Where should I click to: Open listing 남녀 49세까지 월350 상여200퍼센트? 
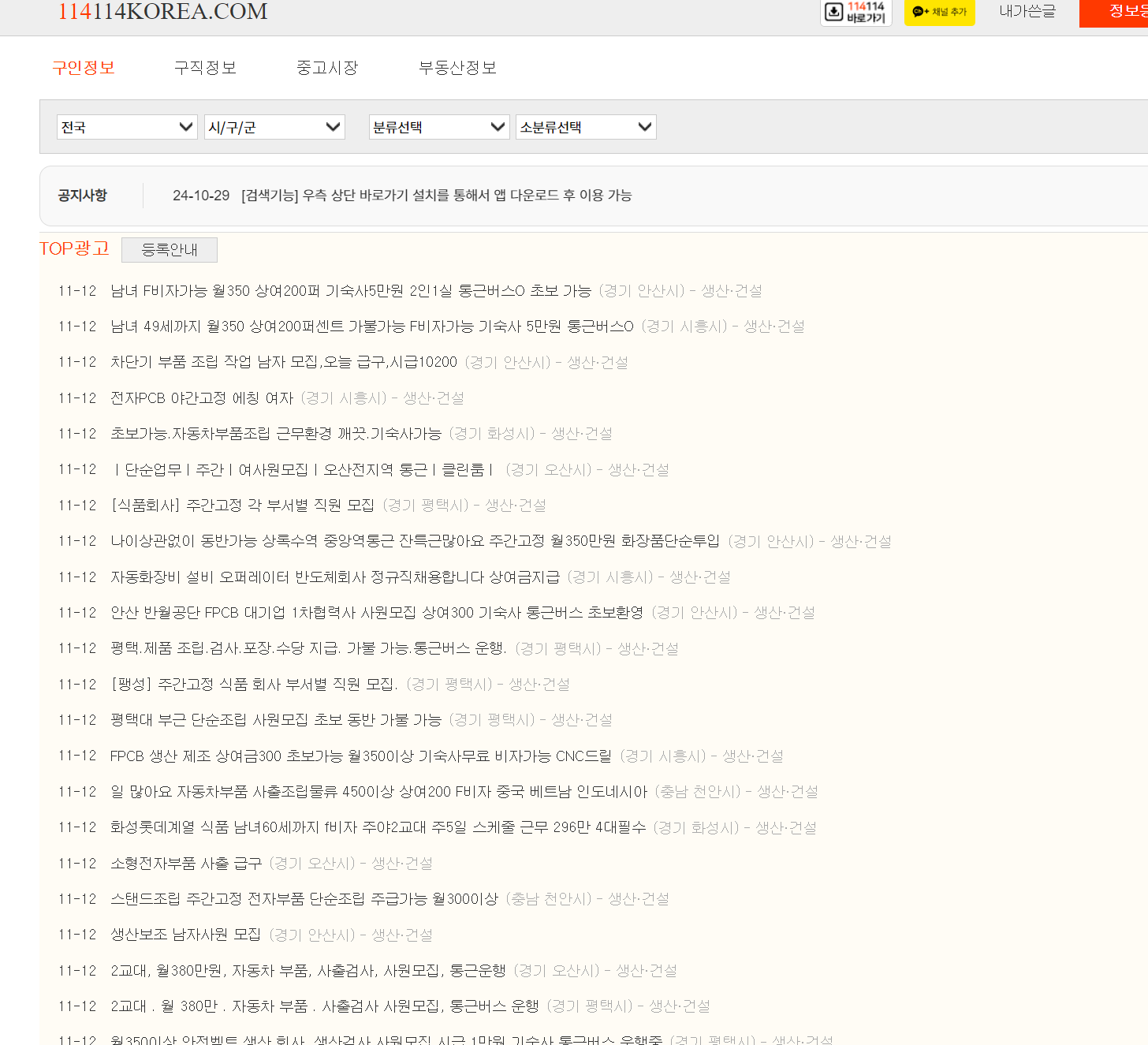372,327
